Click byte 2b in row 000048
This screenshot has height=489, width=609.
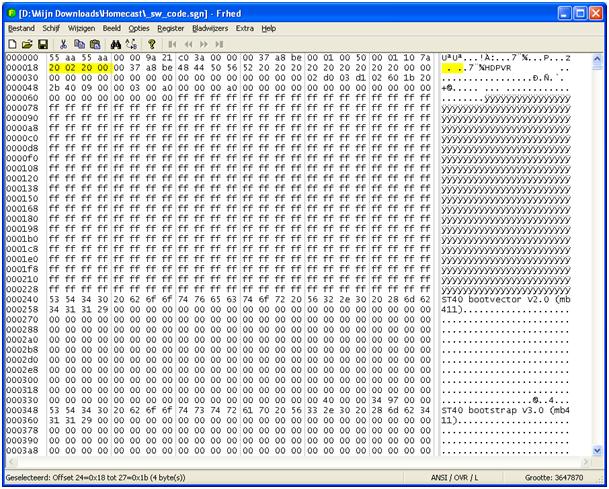[x=54, y=88]
